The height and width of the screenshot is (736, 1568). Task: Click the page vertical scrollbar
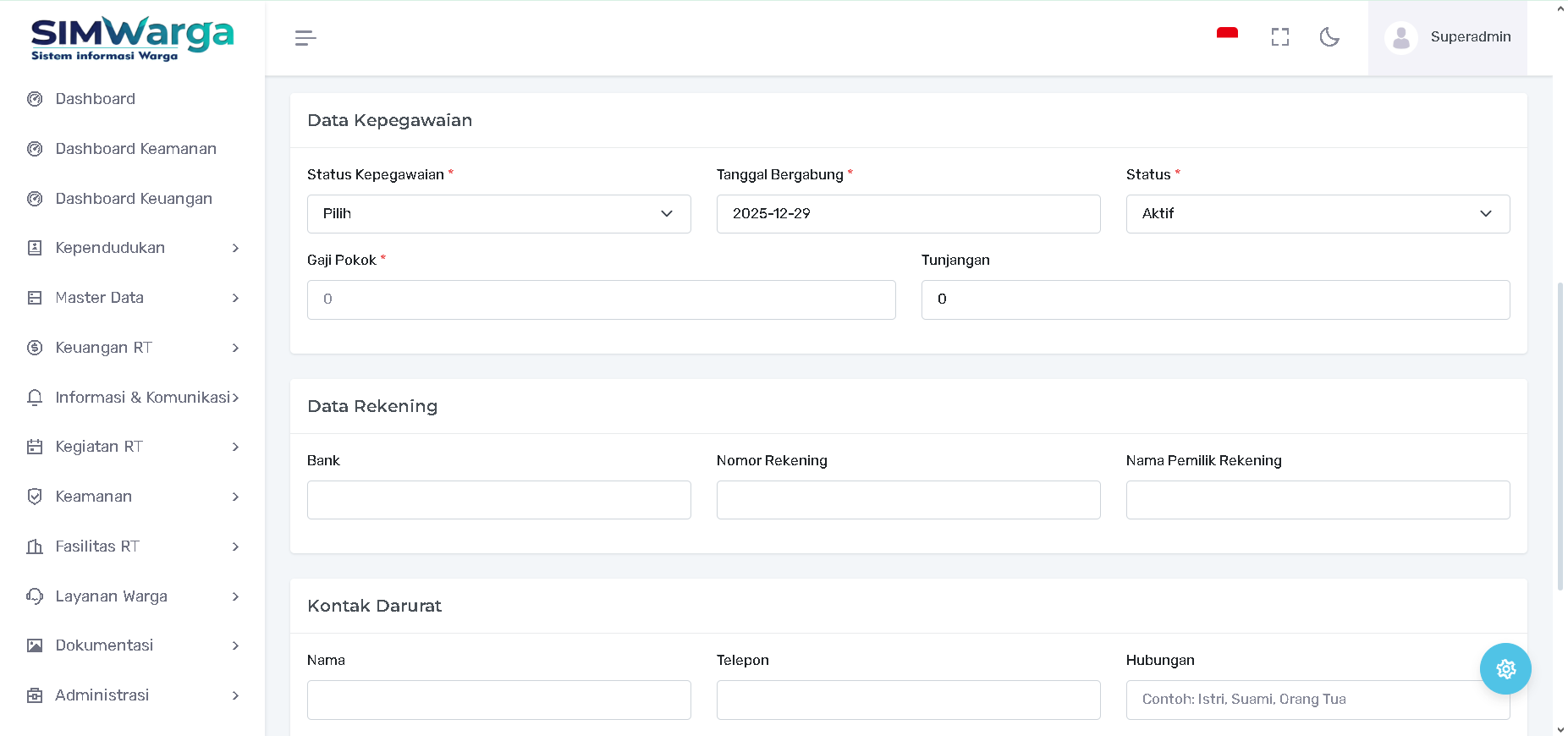[x=1560, y=436]
